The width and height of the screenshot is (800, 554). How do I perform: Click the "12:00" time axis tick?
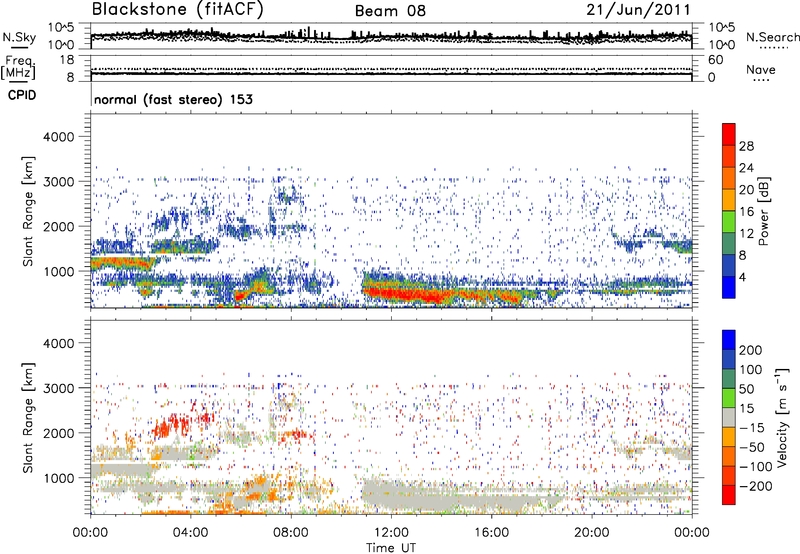(x=391, y=533)
